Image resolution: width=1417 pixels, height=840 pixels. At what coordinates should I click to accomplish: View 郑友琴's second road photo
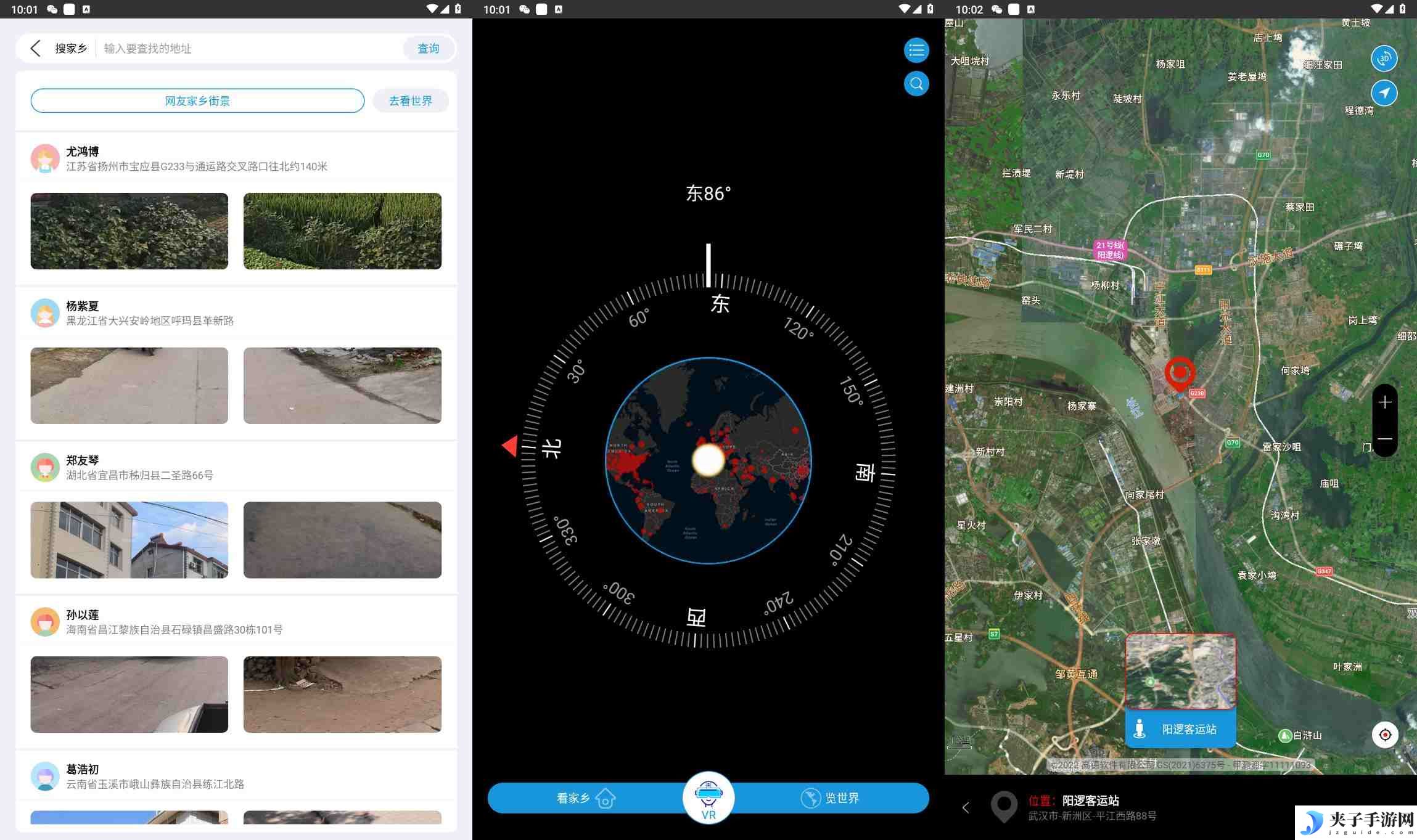[x=342, y=540]
